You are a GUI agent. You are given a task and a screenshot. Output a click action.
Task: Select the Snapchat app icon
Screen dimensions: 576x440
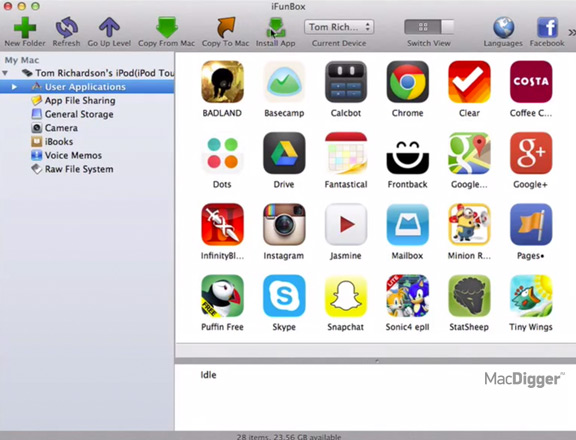point(346,296)
